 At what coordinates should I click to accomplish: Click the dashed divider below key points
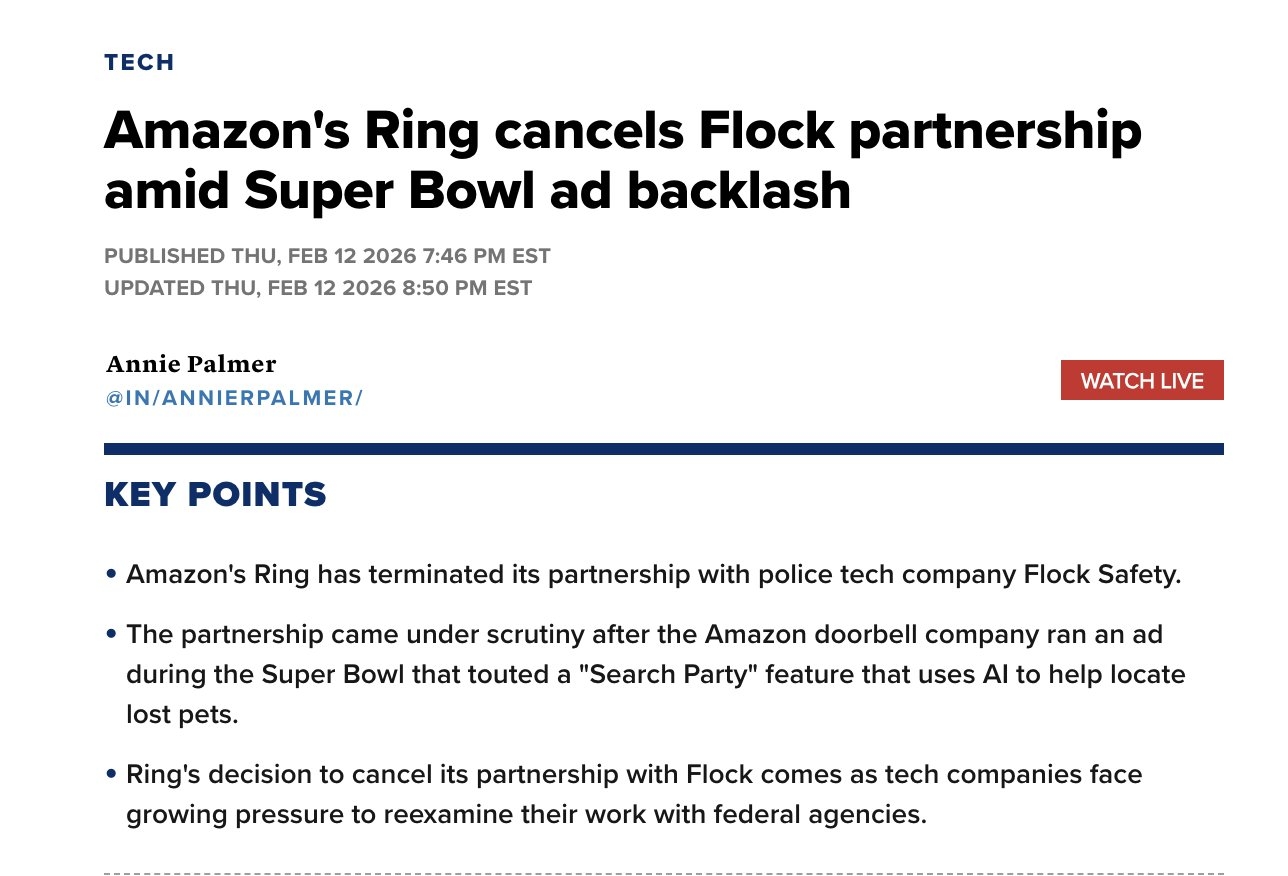click(663, 873)
